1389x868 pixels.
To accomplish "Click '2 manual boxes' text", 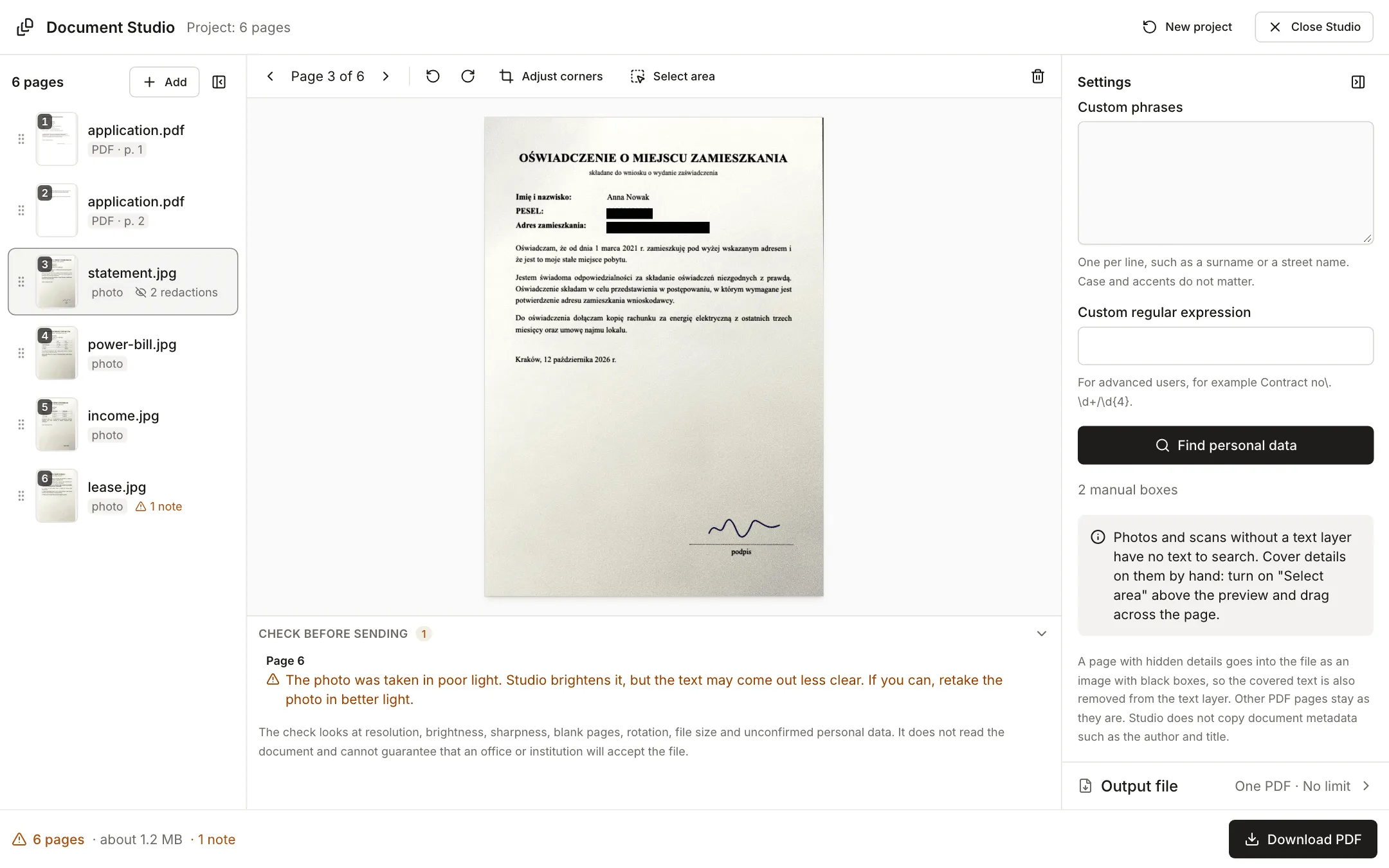I will point(1128,490).
